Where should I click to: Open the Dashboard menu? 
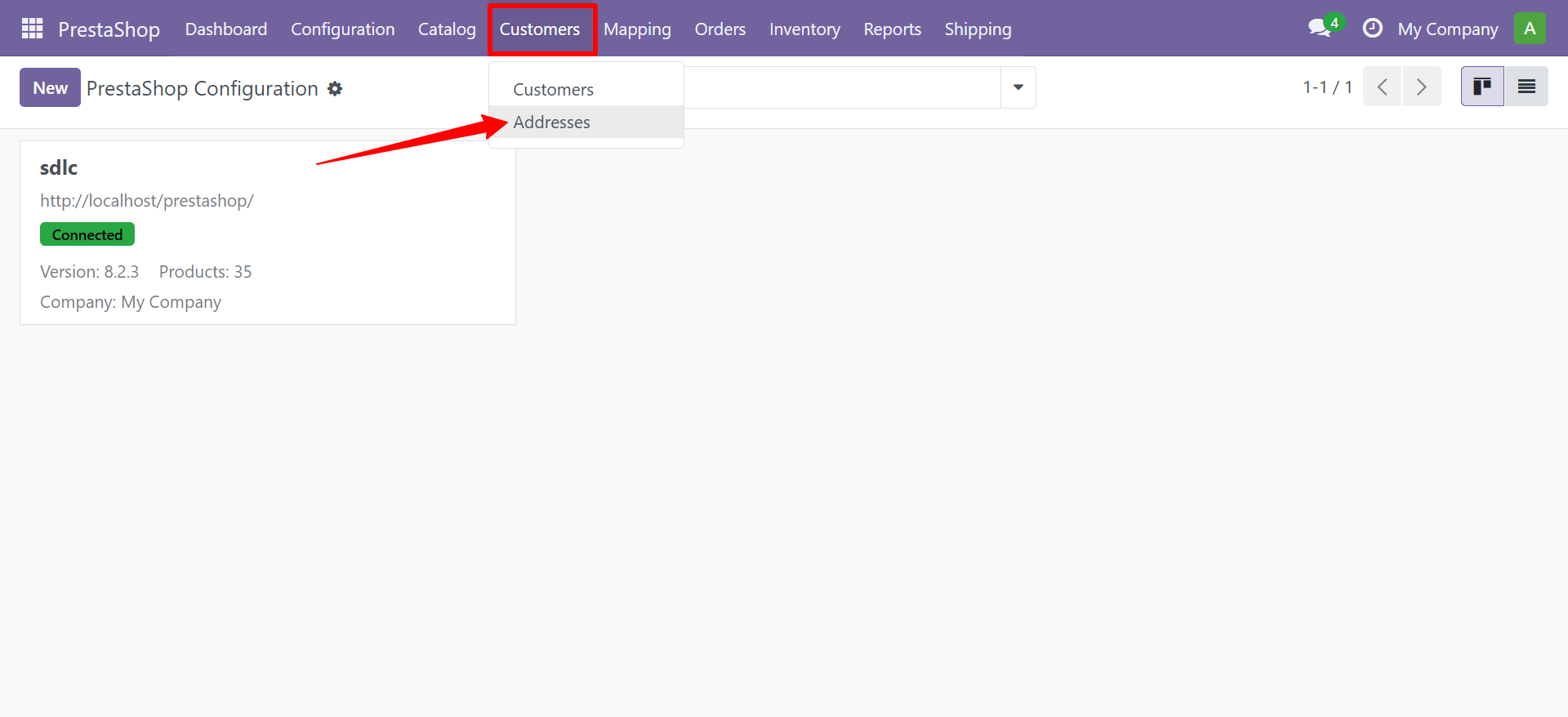(226, 29)
